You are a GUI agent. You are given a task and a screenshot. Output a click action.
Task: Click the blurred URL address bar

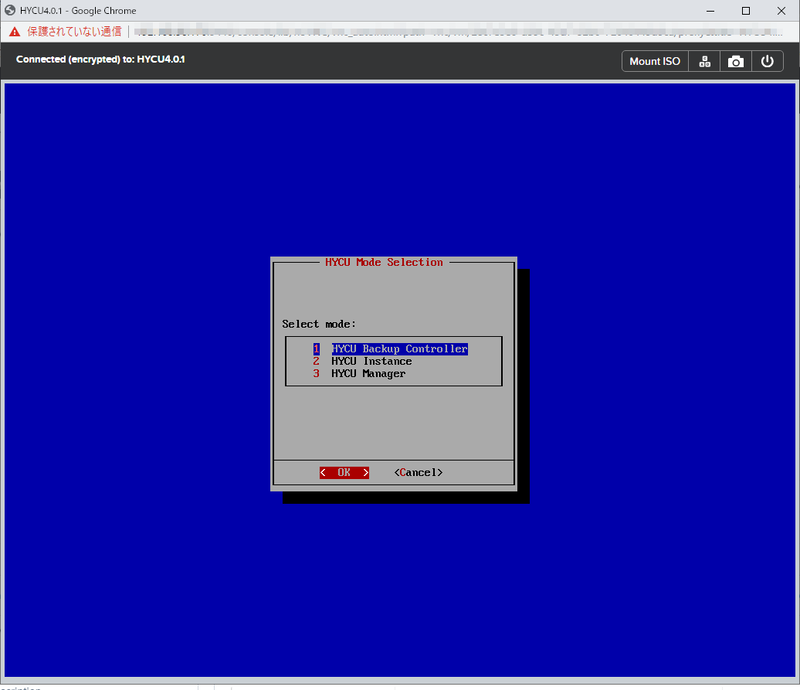[x=459, y=32]
